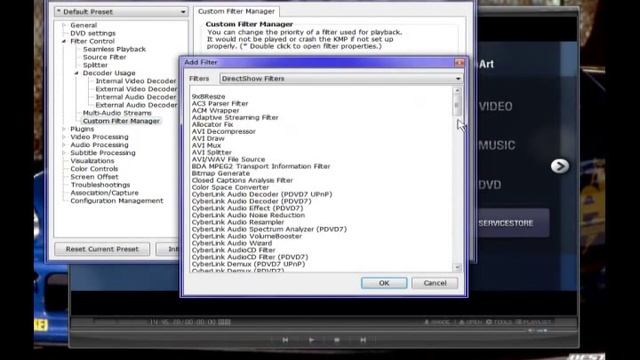Open MUSIC in the background media menu

497,145
